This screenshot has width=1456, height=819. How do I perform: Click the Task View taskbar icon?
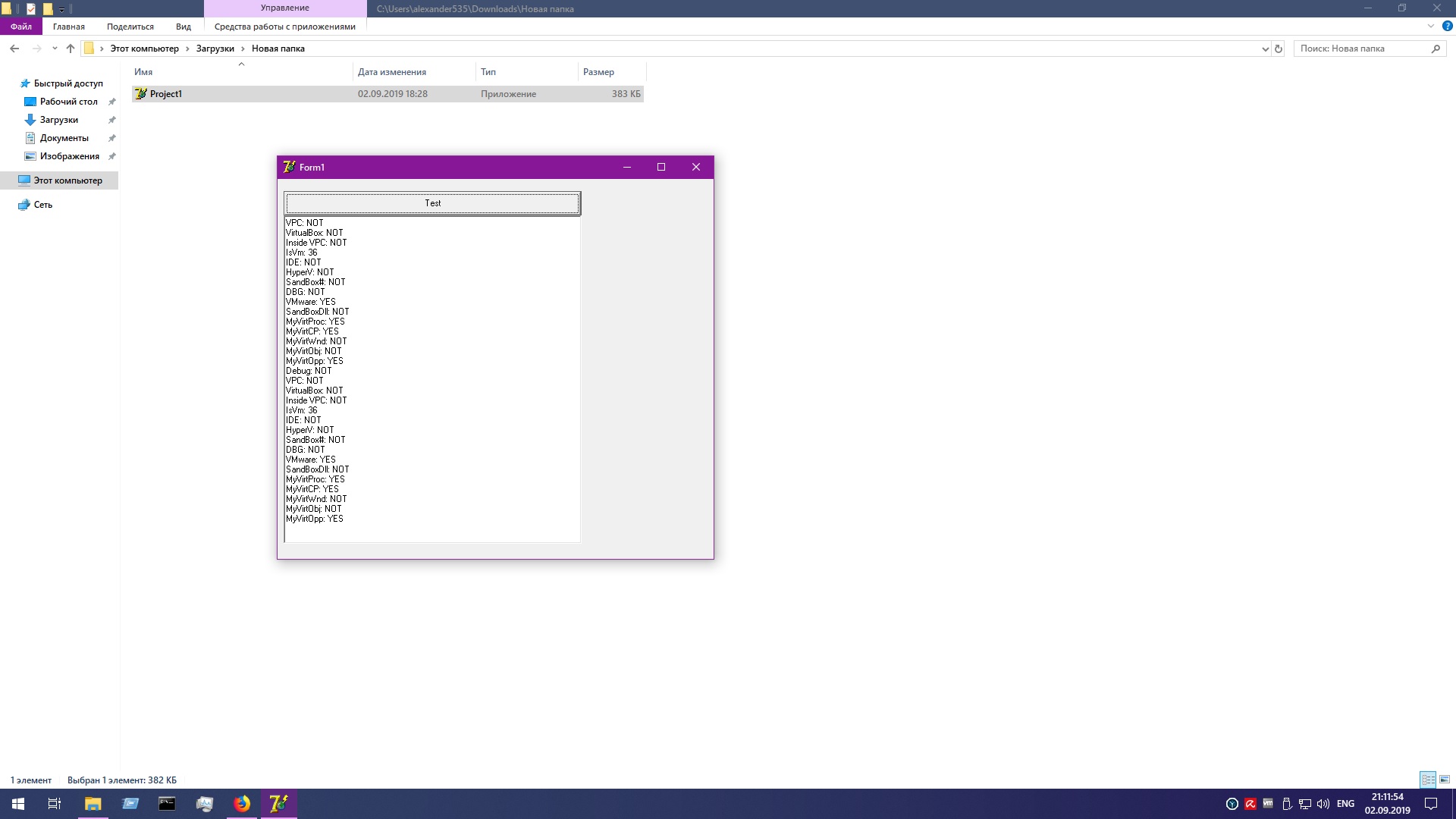tap(55, 804)
